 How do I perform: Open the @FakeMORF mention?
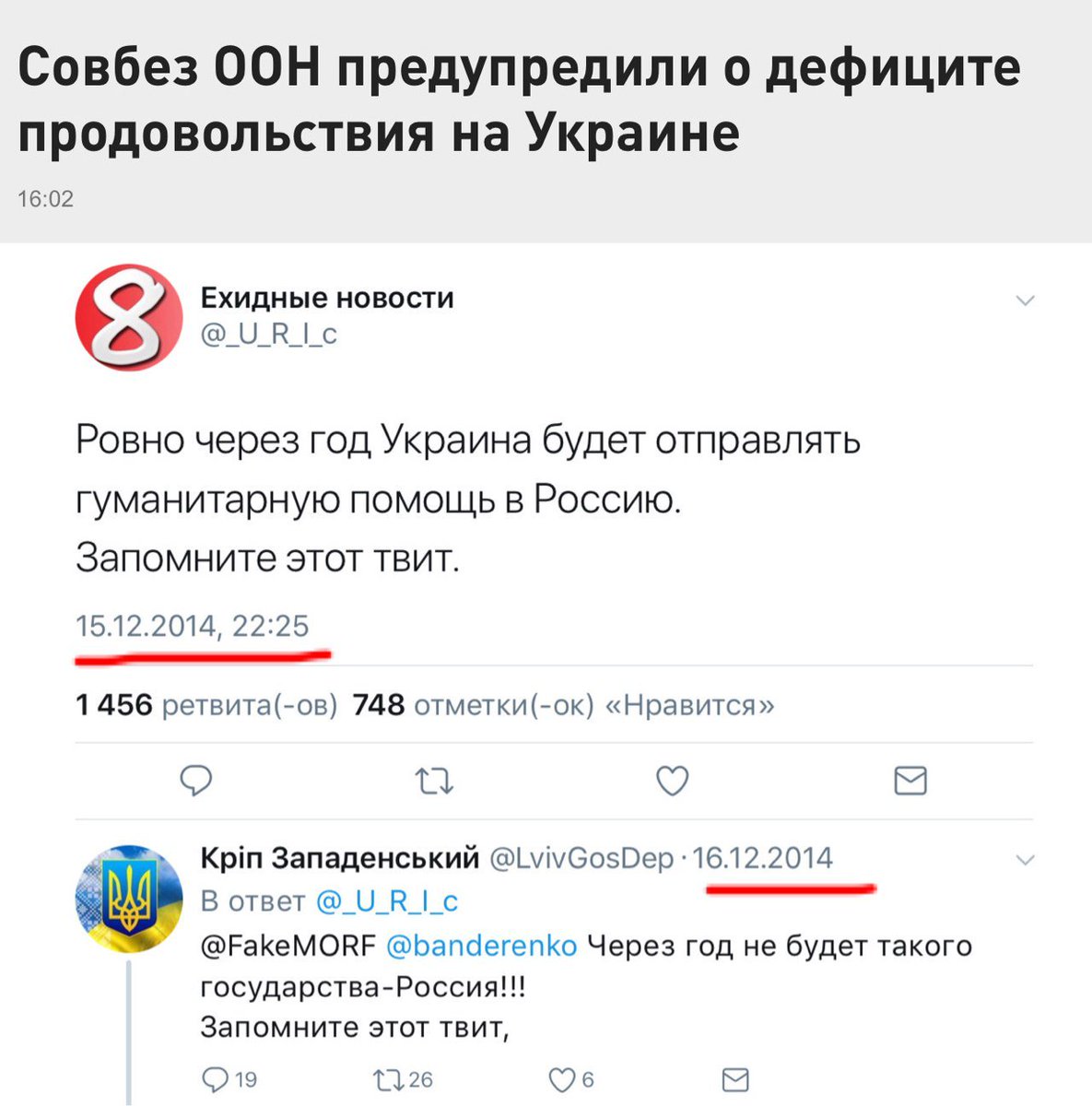288,946
